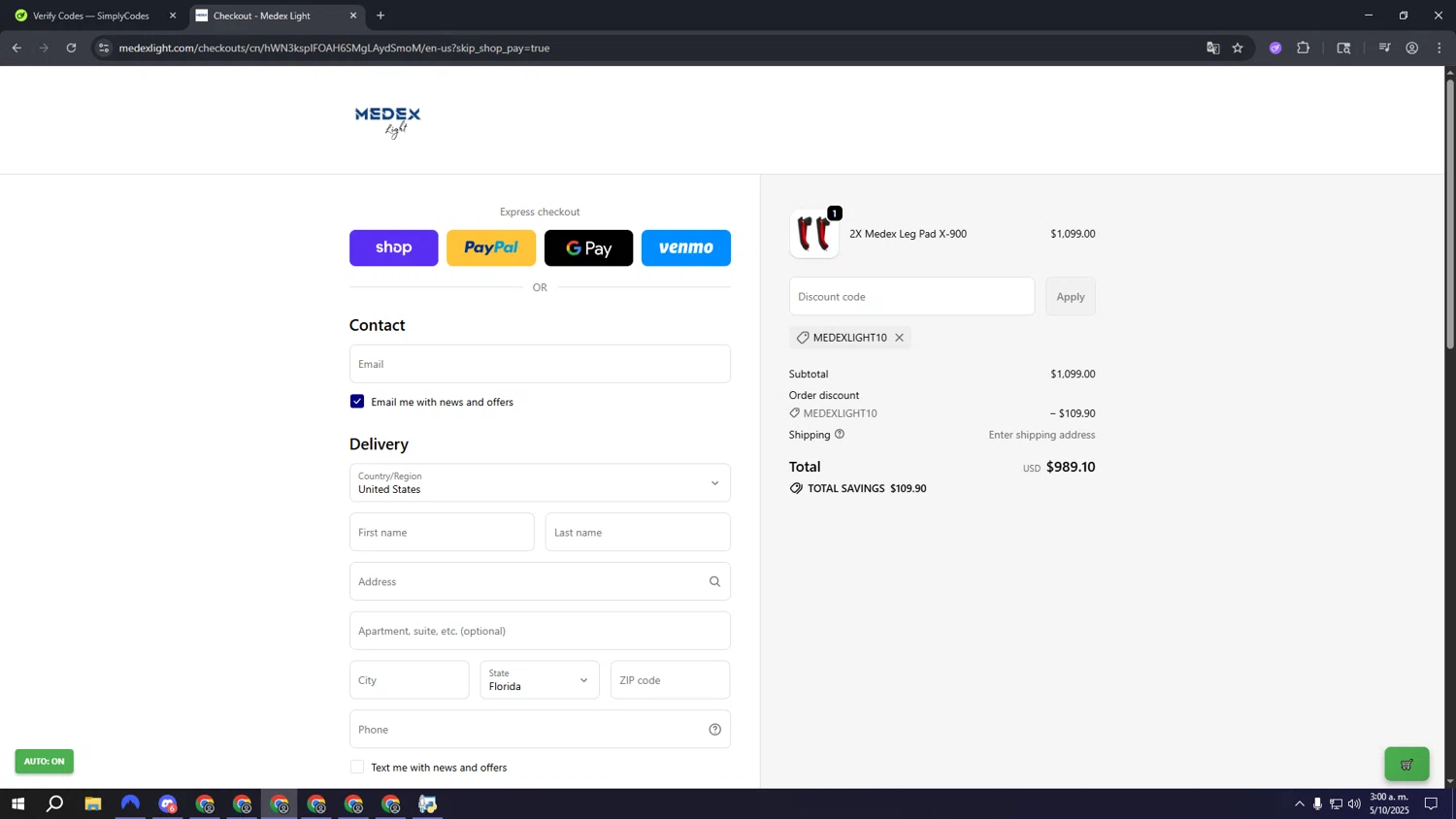The image size is (1456, 819).
Task: Click the First name field
Action: tap(442, 533)
